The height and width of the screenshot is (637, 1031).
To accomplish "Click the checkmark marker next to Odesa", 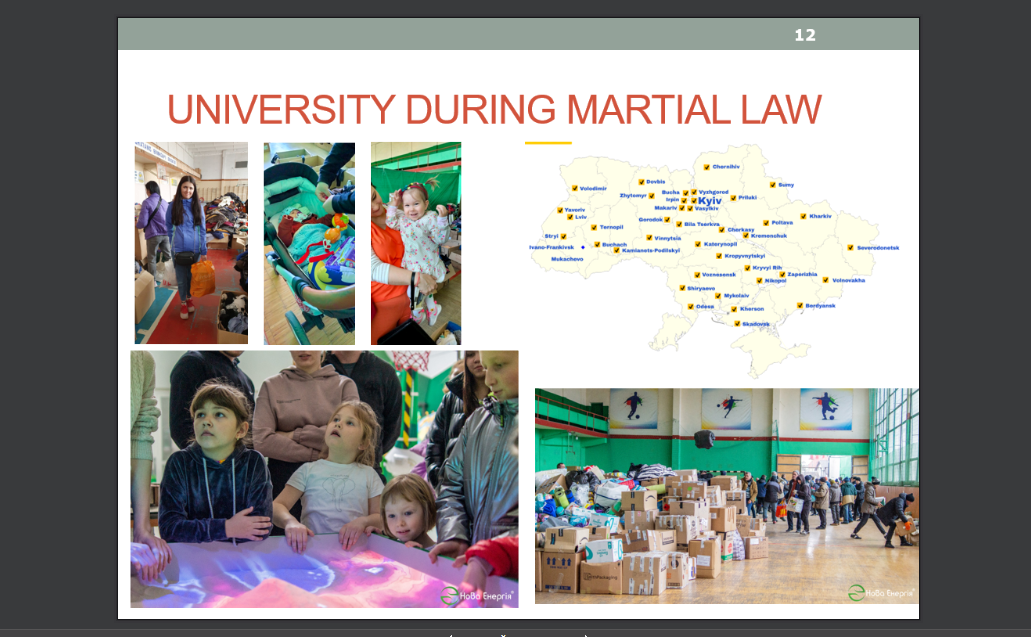I will (690, 306).
